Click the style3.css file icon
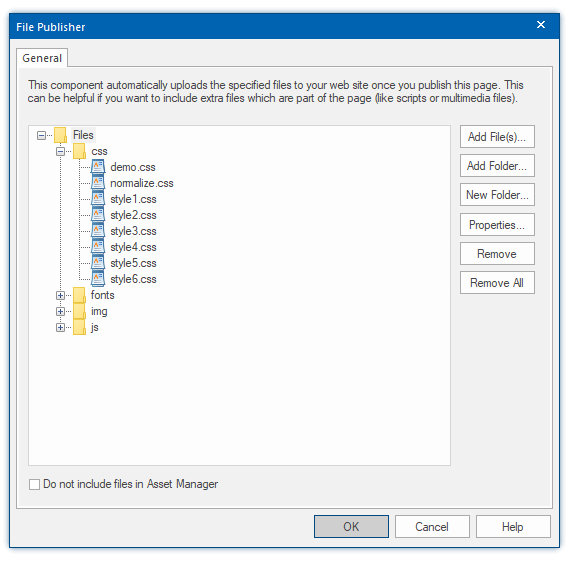Viewport: 572px width, 561px height. [98, 231]
